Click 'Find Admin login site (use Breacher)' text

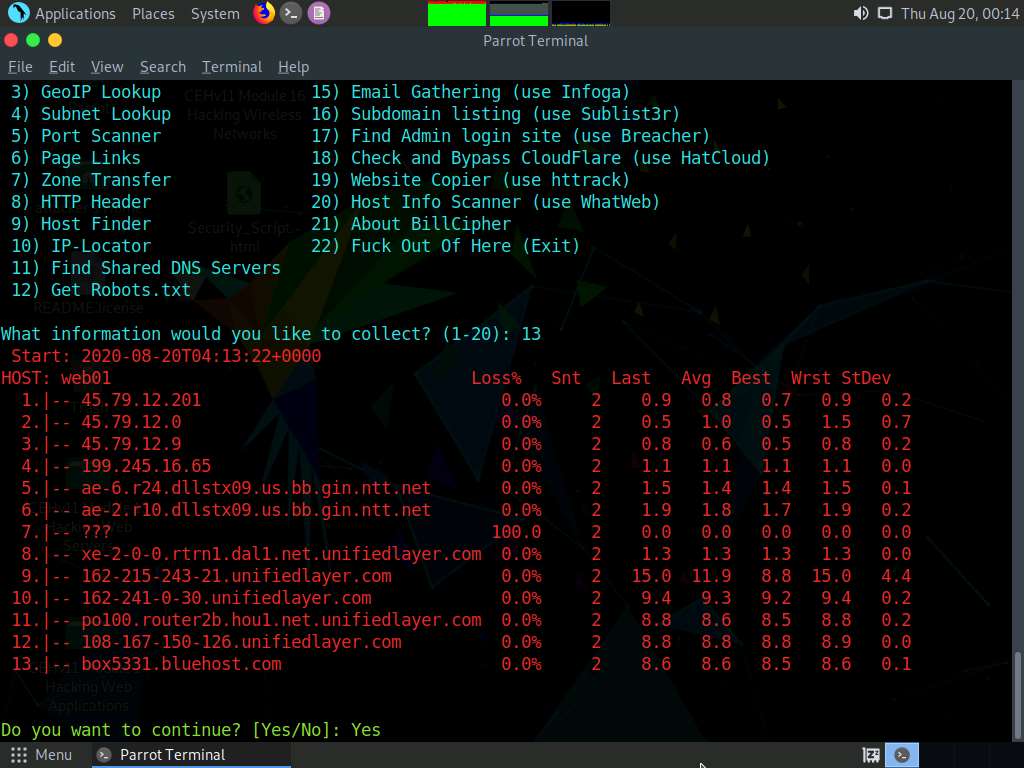pyautogui.click(x=530, y=136)
